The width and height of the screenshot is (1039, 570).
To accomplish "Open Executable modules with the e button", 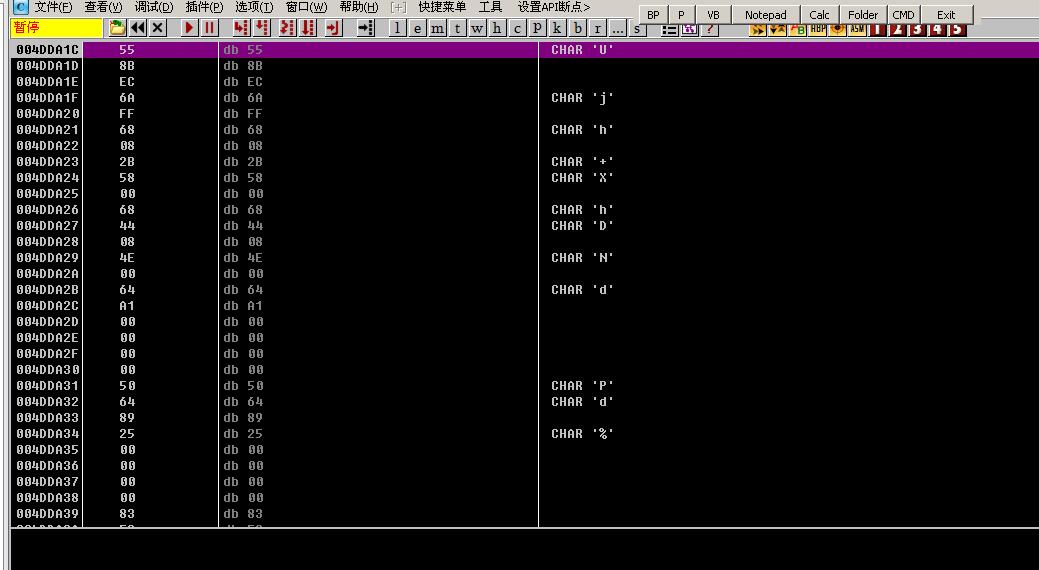I will (417, 28).
